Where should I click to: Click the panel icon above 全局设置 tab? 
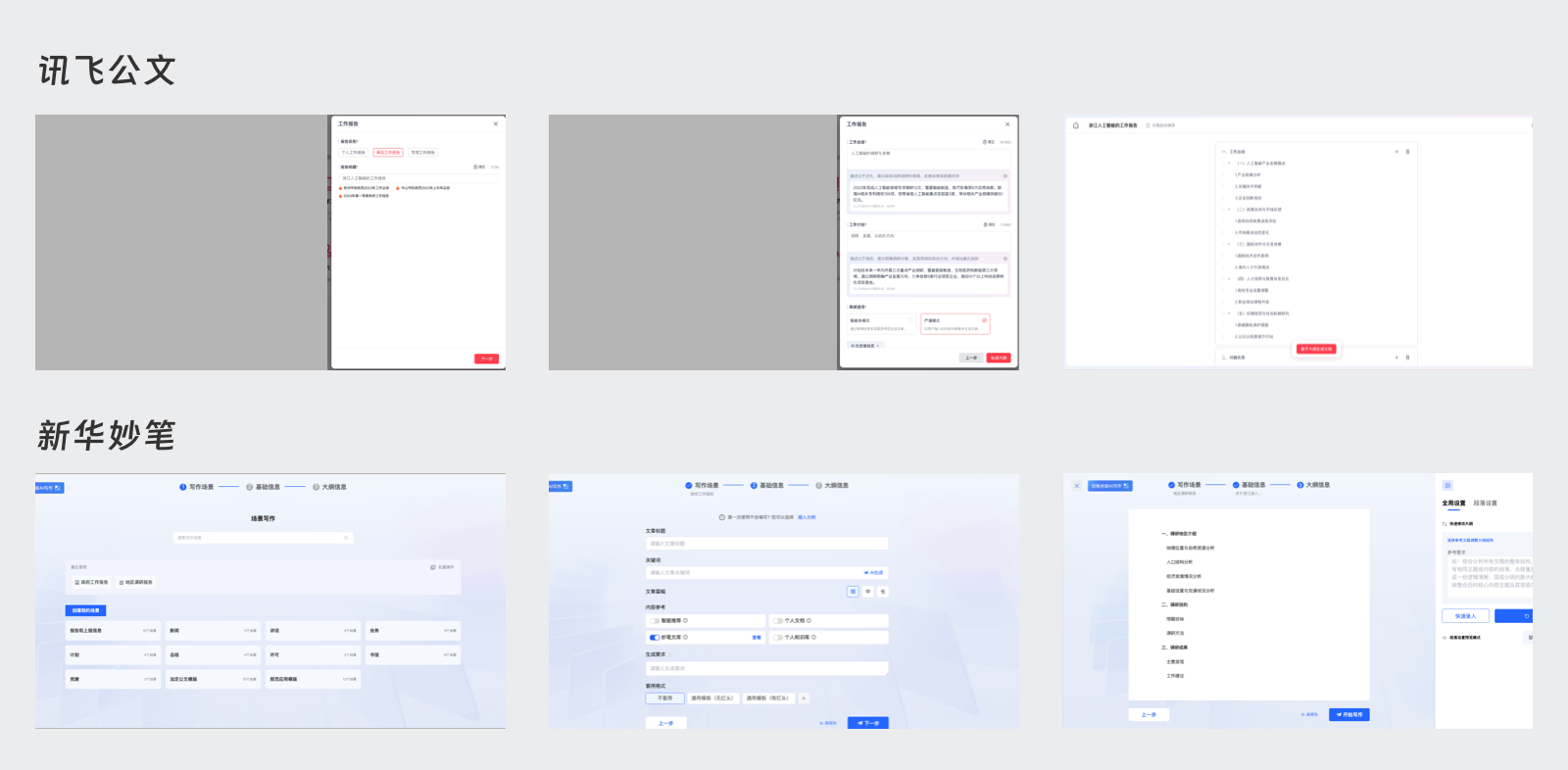coord(1447,486)
